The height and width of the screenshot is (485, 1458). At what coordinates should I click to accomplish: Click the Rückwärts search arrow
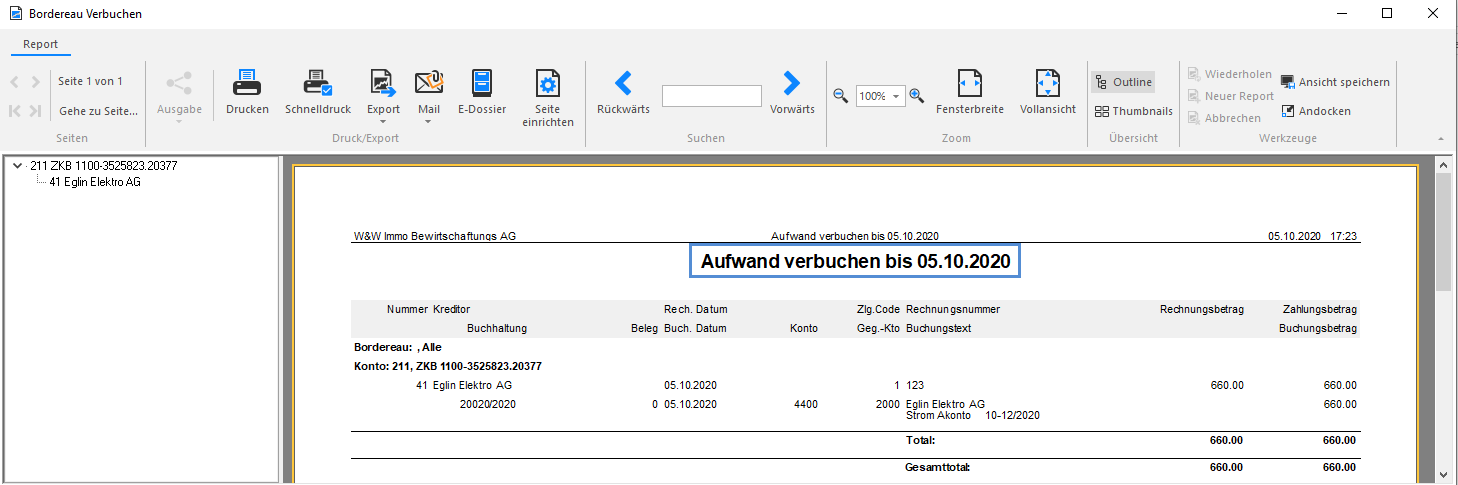pos(623,82)
